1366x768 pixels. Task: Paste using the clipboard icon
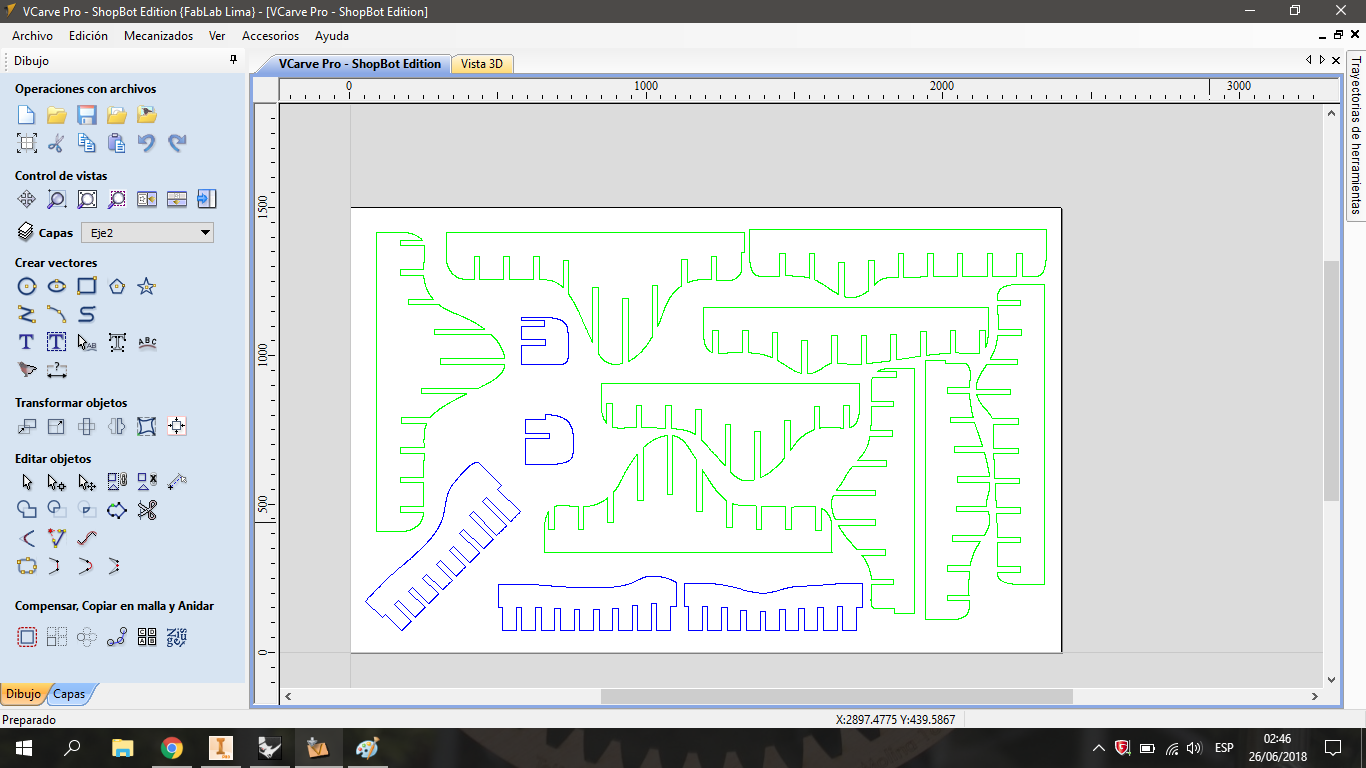click(x=117, y=143)
